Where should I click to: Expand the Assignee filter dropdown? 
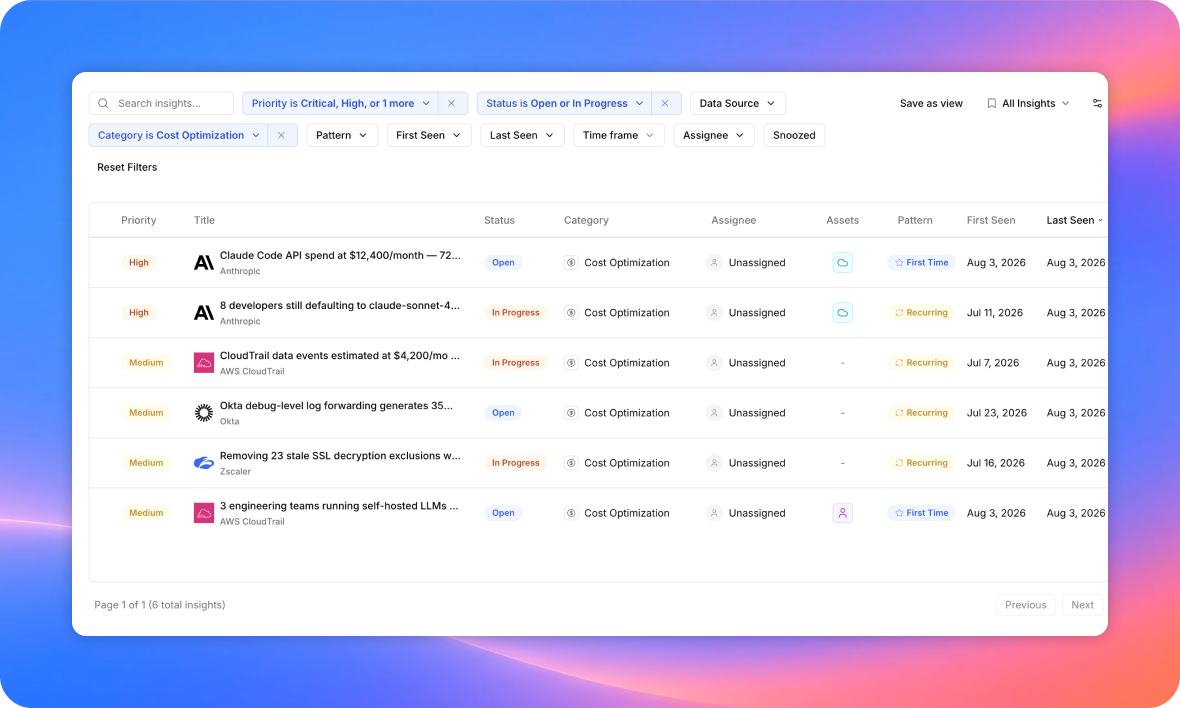[x=714, y=135]
